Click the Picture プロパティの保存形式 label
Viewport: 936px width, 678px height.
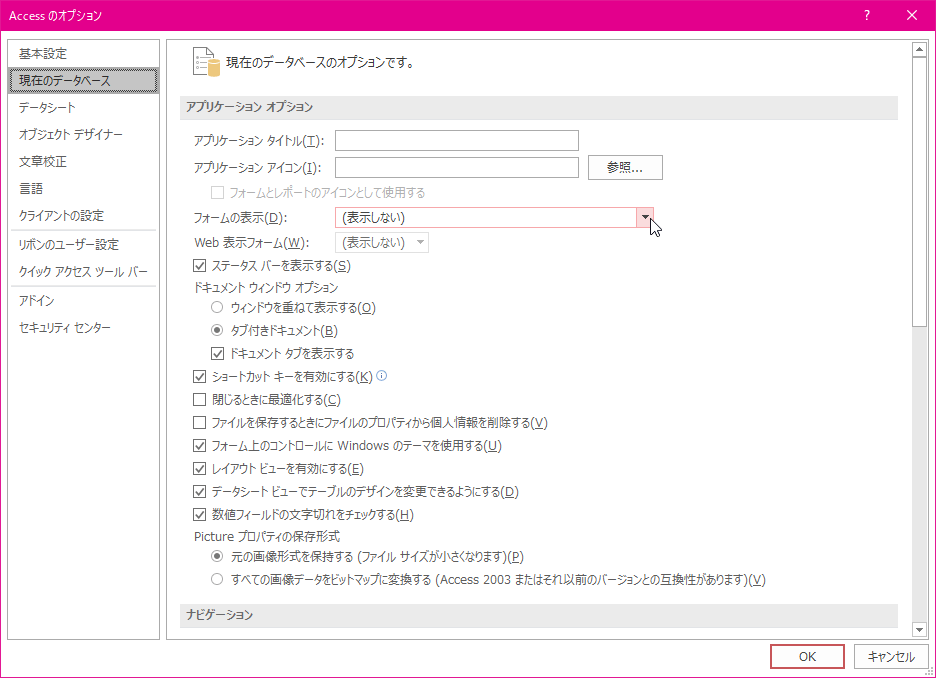[x=267, y=536]
